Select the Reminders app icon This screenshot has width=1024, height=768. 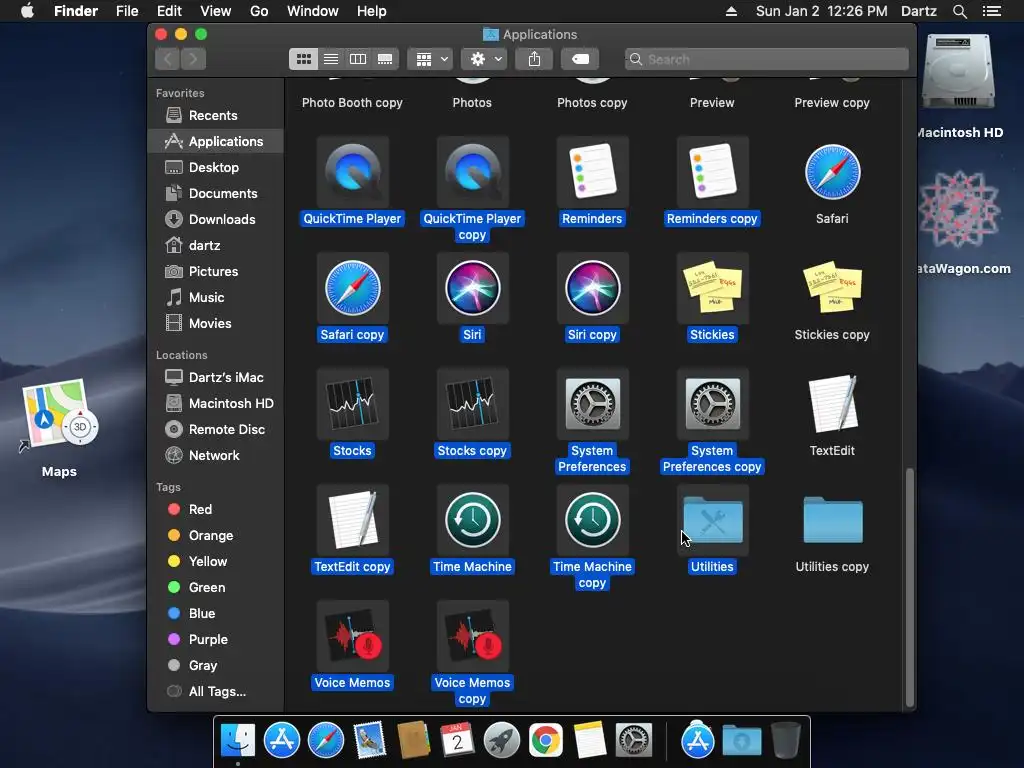coord(592,172)
